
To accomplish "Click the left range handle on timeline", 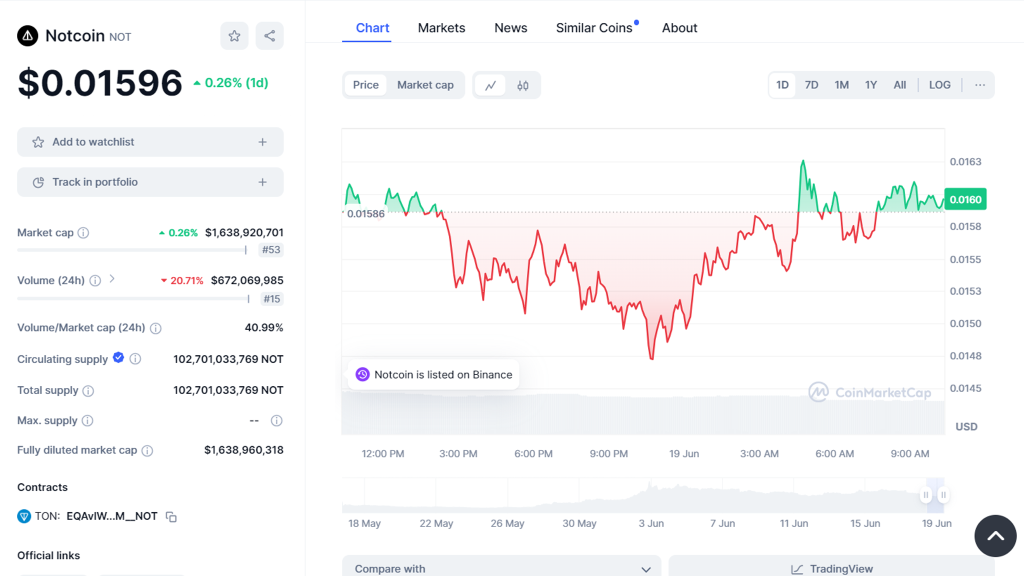I will pos(925,495).
